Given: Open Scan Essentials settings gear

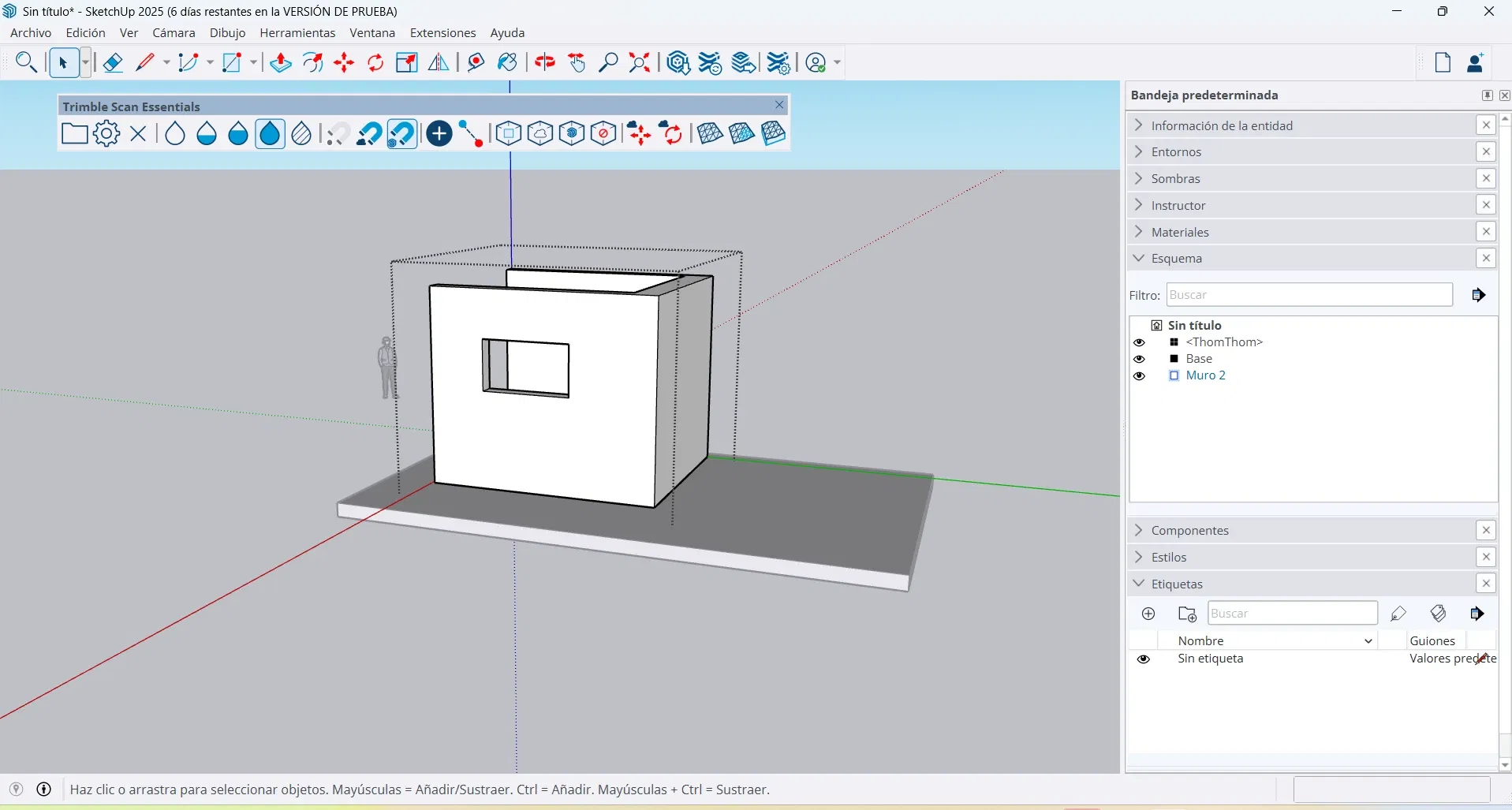Looking at the screenshot, I should [106, 134].
